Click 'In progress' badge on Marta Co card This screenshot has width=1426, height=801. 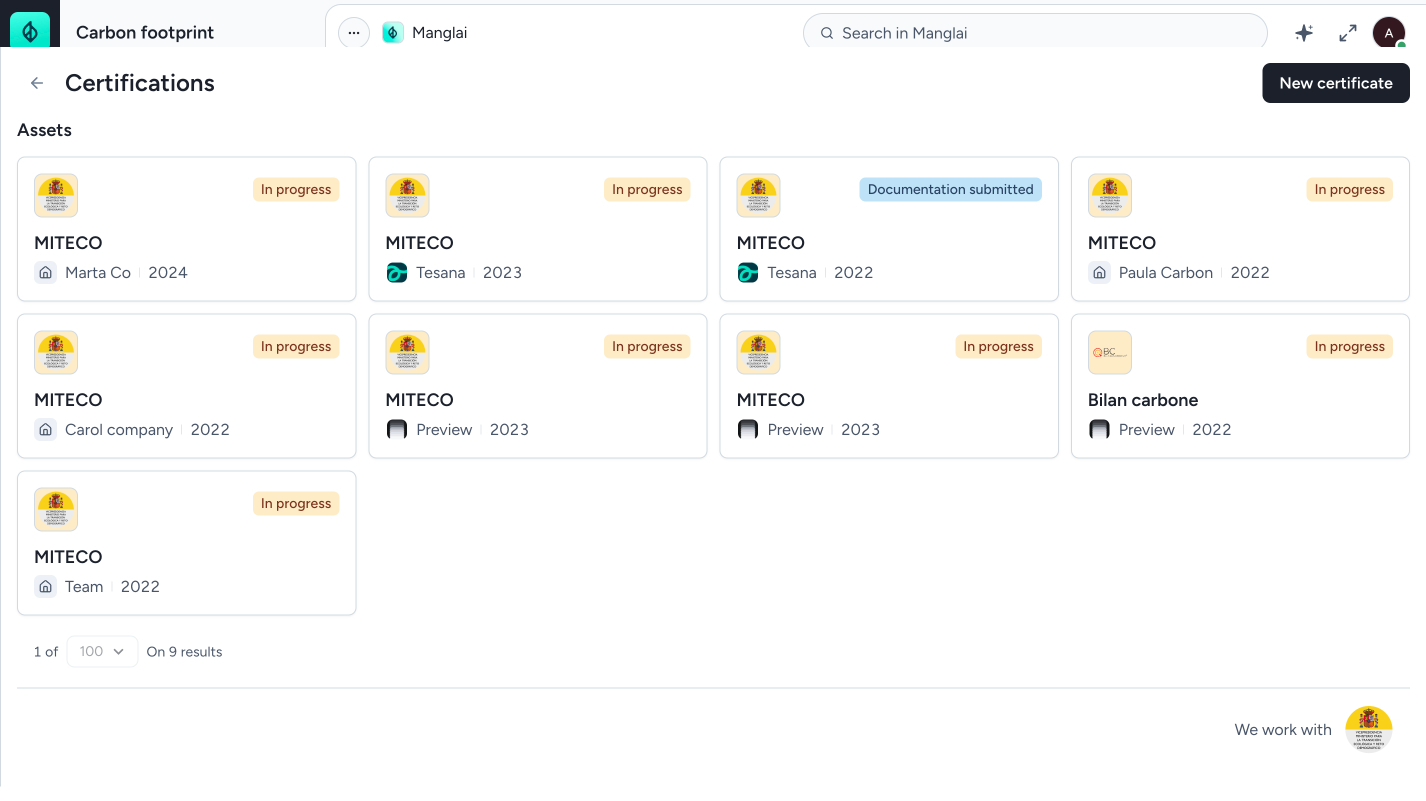pyautogui.click(x=296, y=189)
